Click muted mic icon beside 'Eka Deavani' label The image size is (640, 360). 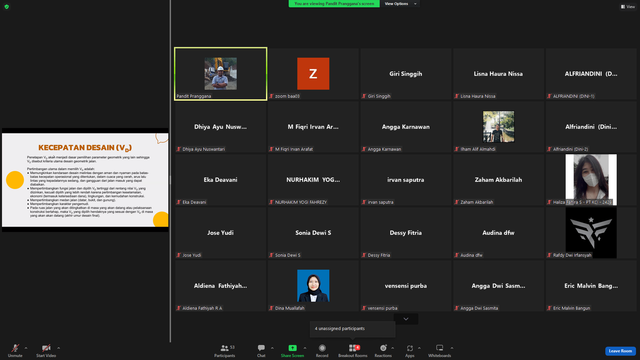click(179, 202)
